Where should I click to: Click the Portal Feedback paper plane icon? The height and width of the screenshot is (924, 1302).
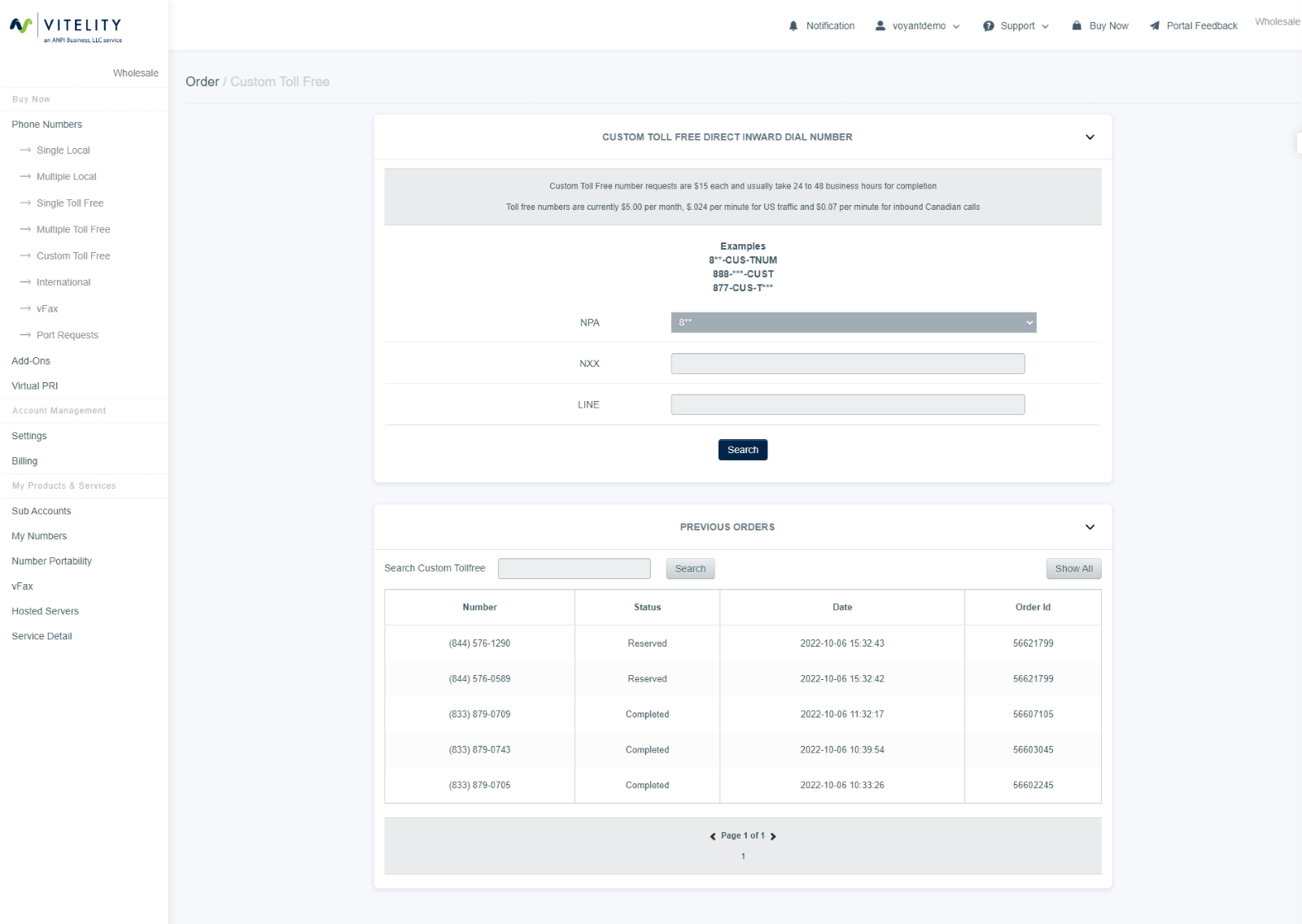point(1154,26)
